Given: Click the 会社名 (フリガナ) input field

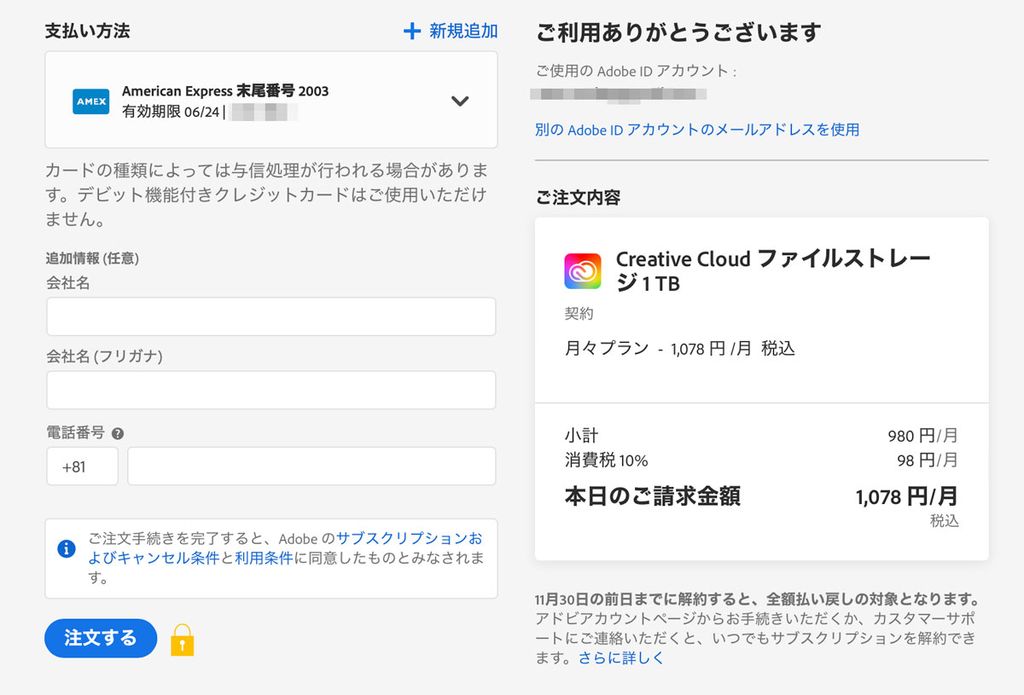Looking at the screenshot, I should 271,389.
